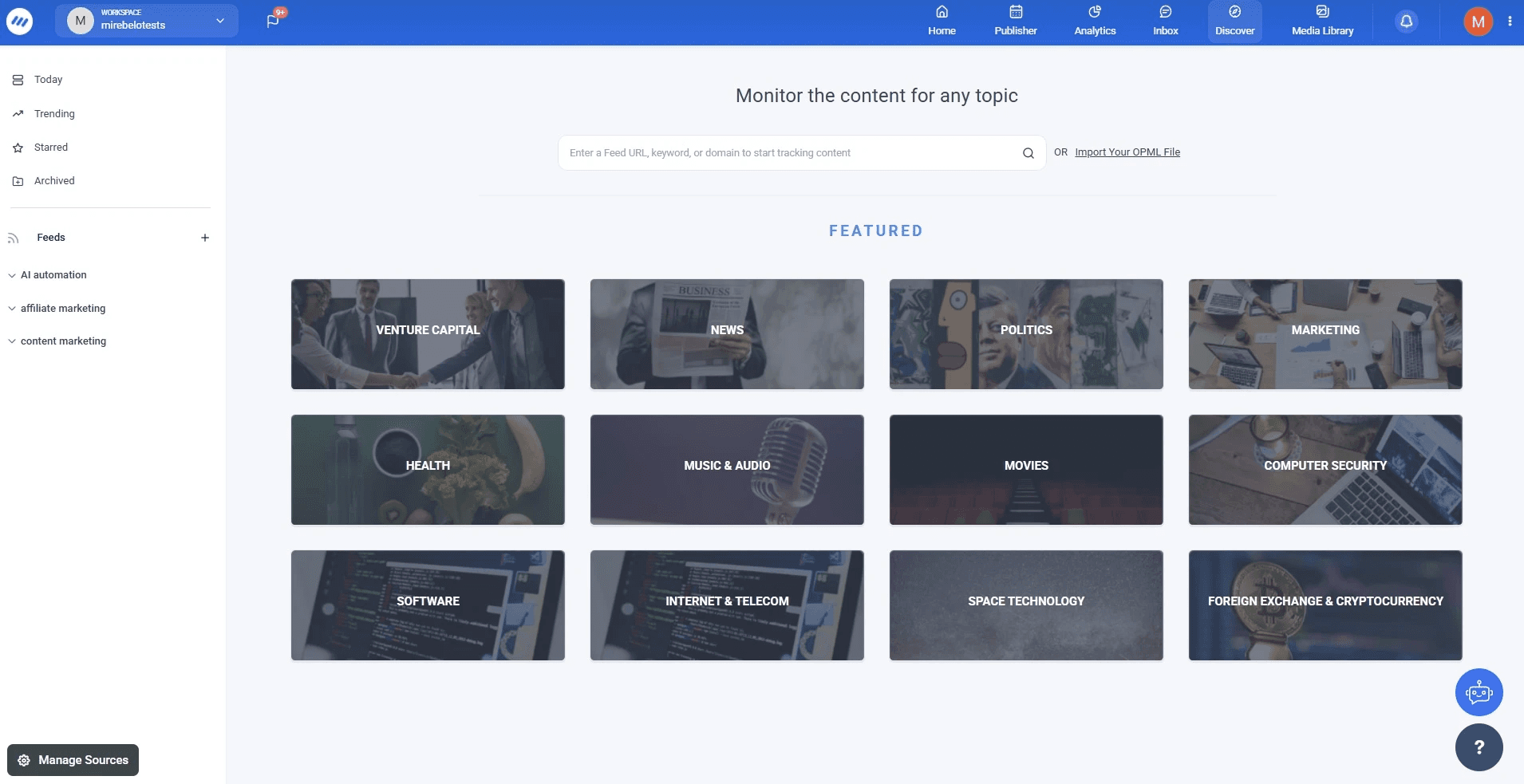Click Import Your OPML File link
This screenshot has height=784, width=1524.
(x=1127, y=152)
